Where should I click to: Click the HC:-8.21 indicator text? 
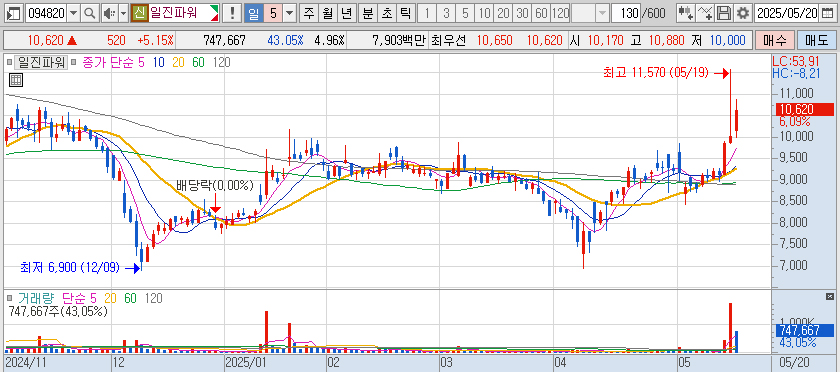pos(795,73)
